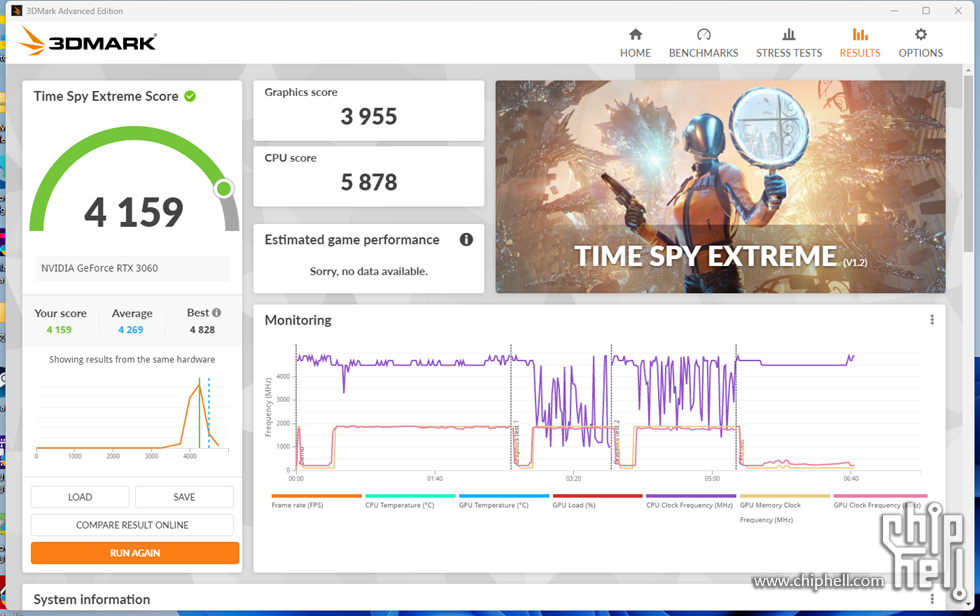The height and width of the screenshot is (616, 980).
Task: Toggle the GPU Temperature legend
Action: tap(503, 502)
